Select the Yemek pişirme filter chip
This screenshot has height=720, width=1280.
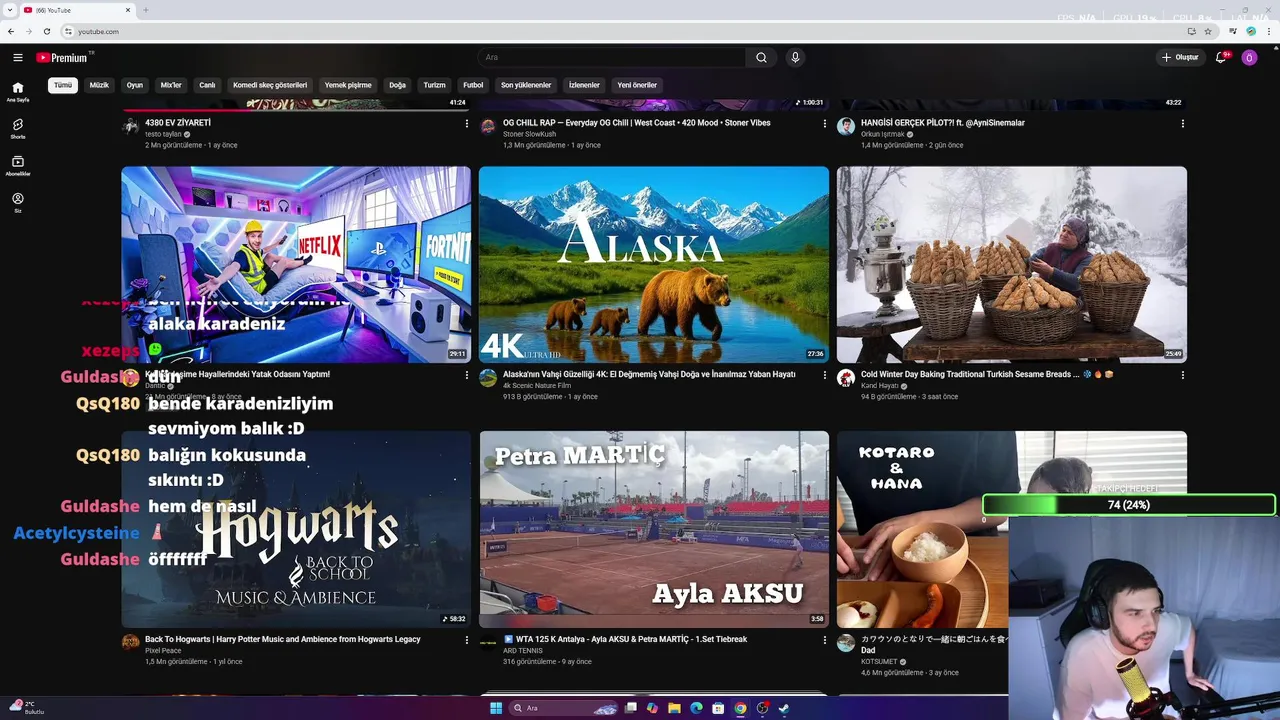[348, 85]
